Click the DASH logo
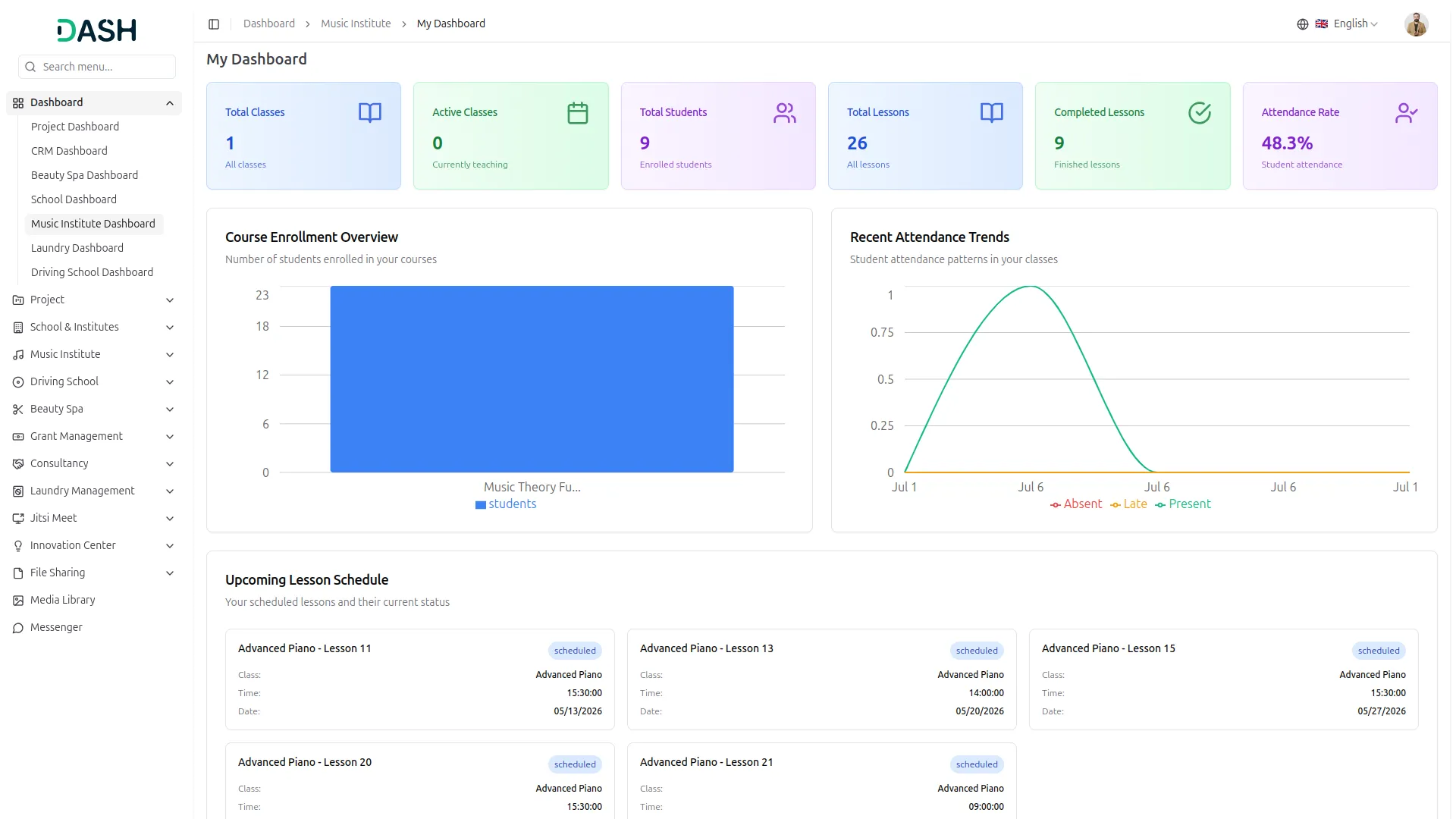 click(x=97, y=30)
